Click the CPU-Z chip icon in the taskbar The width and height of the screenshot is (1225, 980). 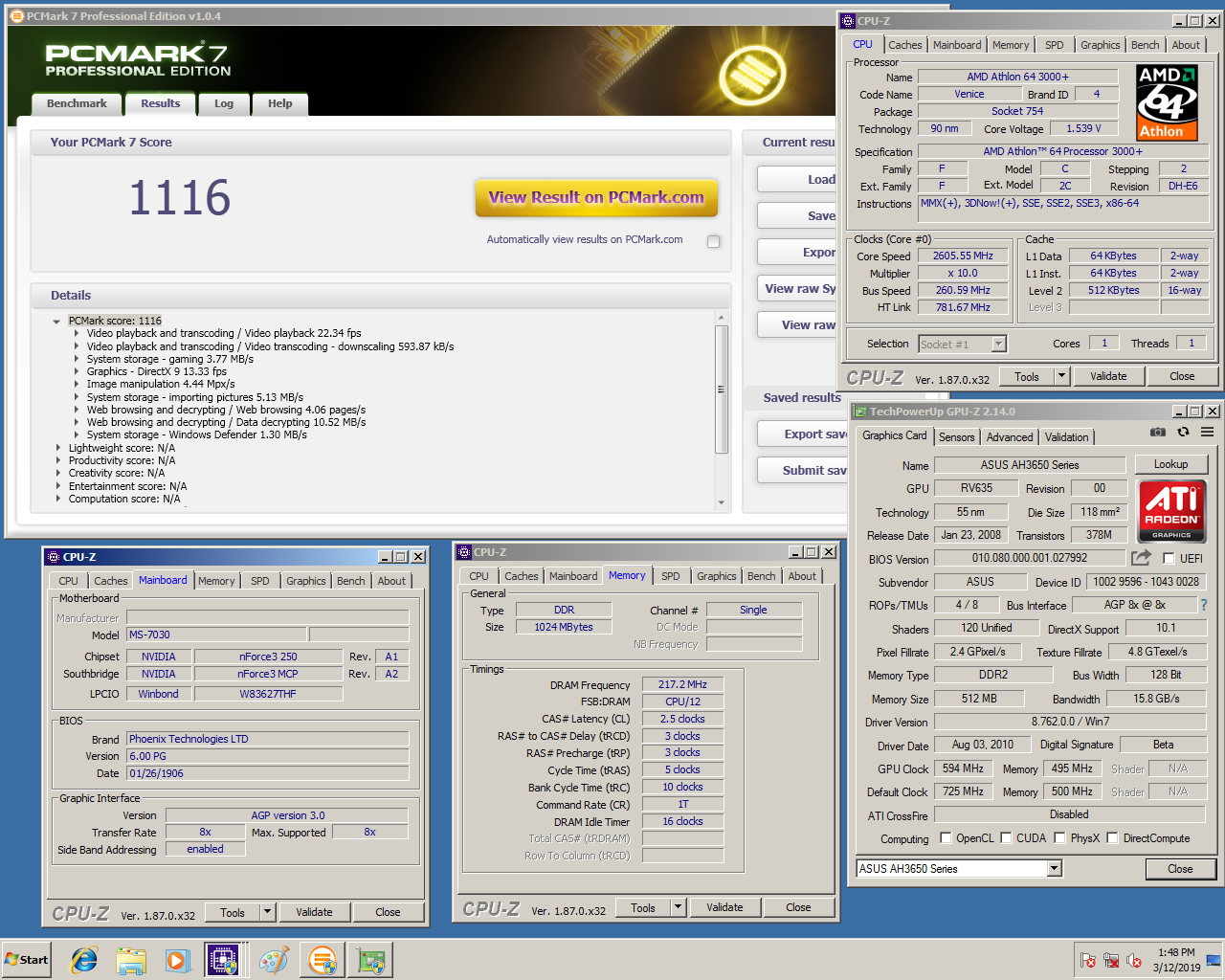[x=223, y=960]
